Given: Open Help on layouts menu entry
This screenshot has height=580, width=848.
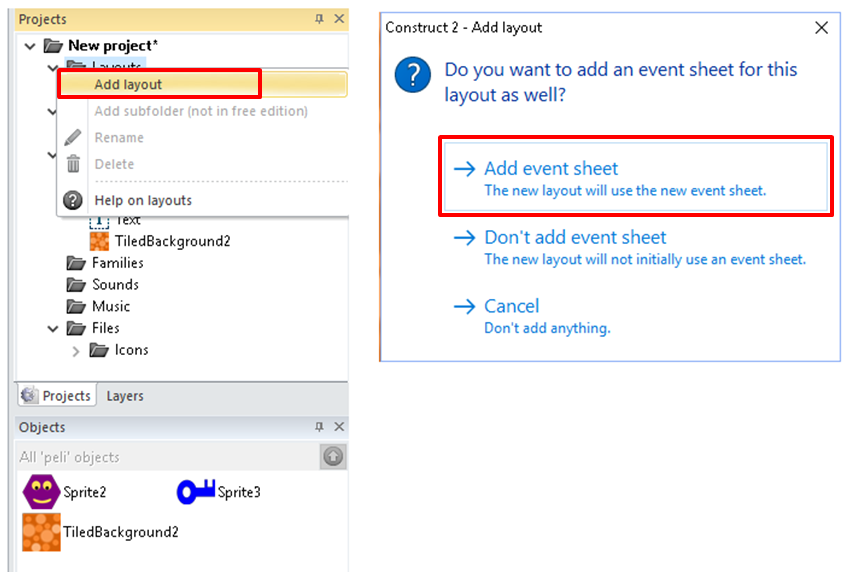Looking at the screenshot, I should coord(142,200).
